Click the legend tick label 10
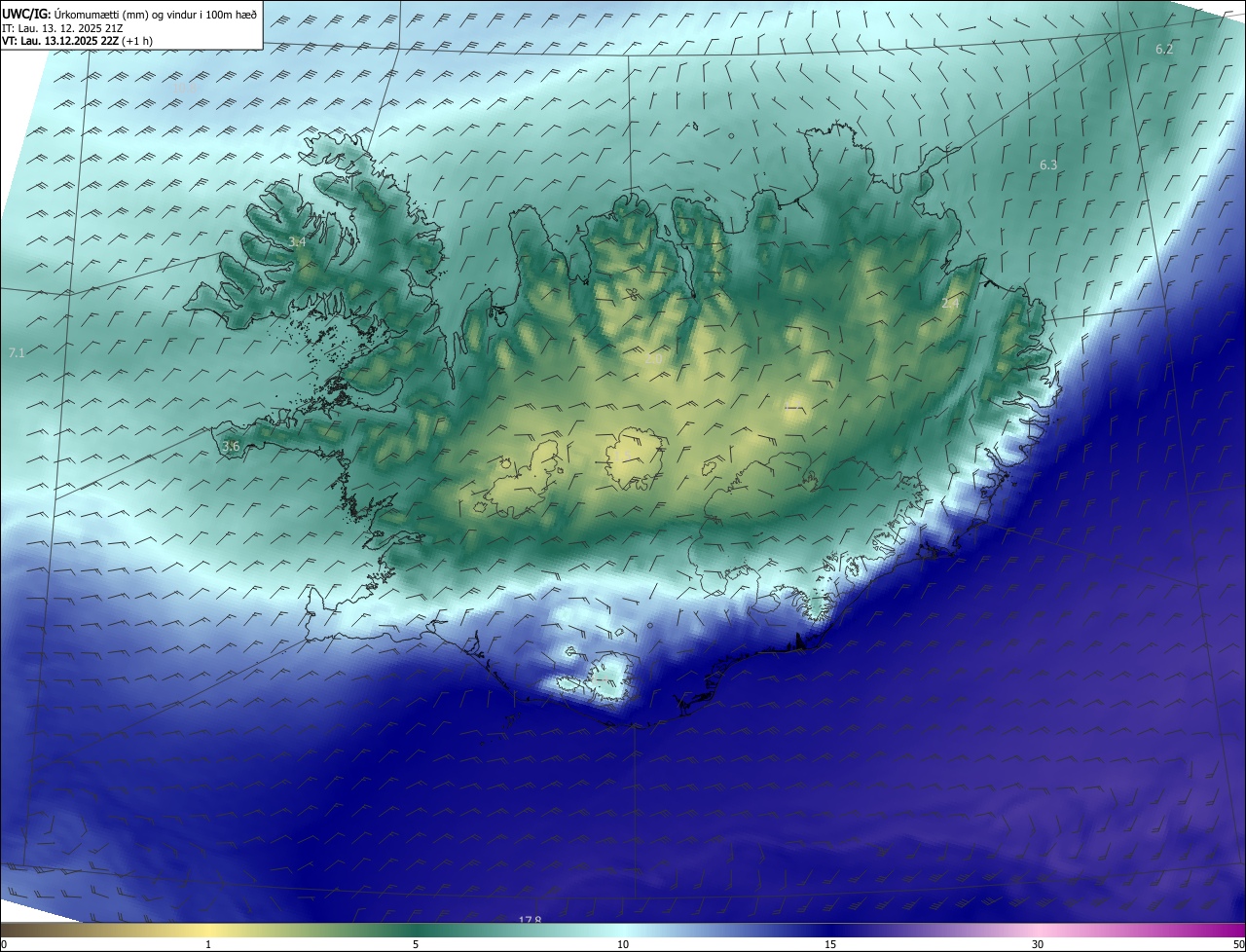The width and height of the screenshot is (1246, 952). pos(623,944)
